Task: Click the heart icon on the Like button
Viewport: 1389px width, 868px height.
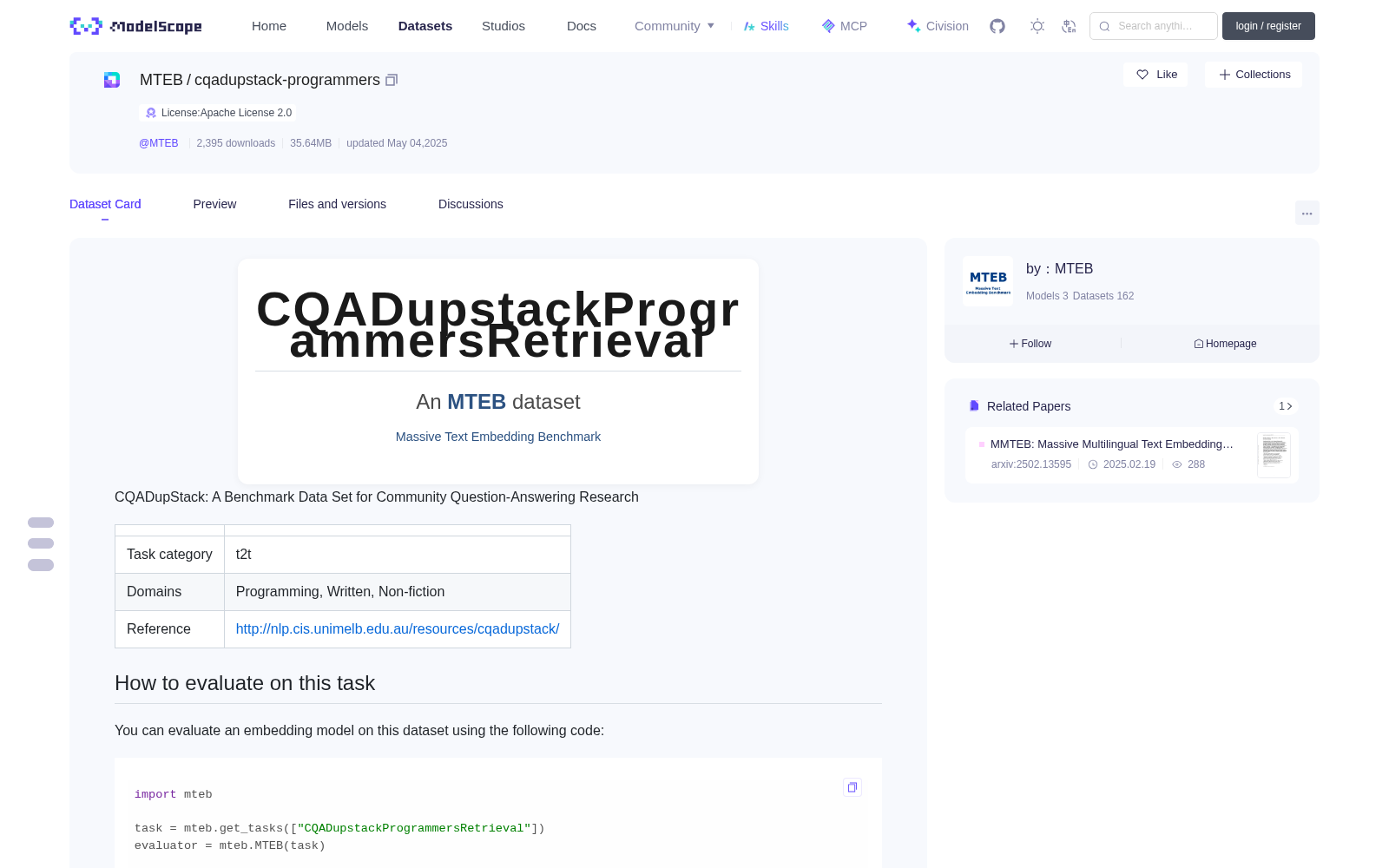Action: click(1142, 75)
